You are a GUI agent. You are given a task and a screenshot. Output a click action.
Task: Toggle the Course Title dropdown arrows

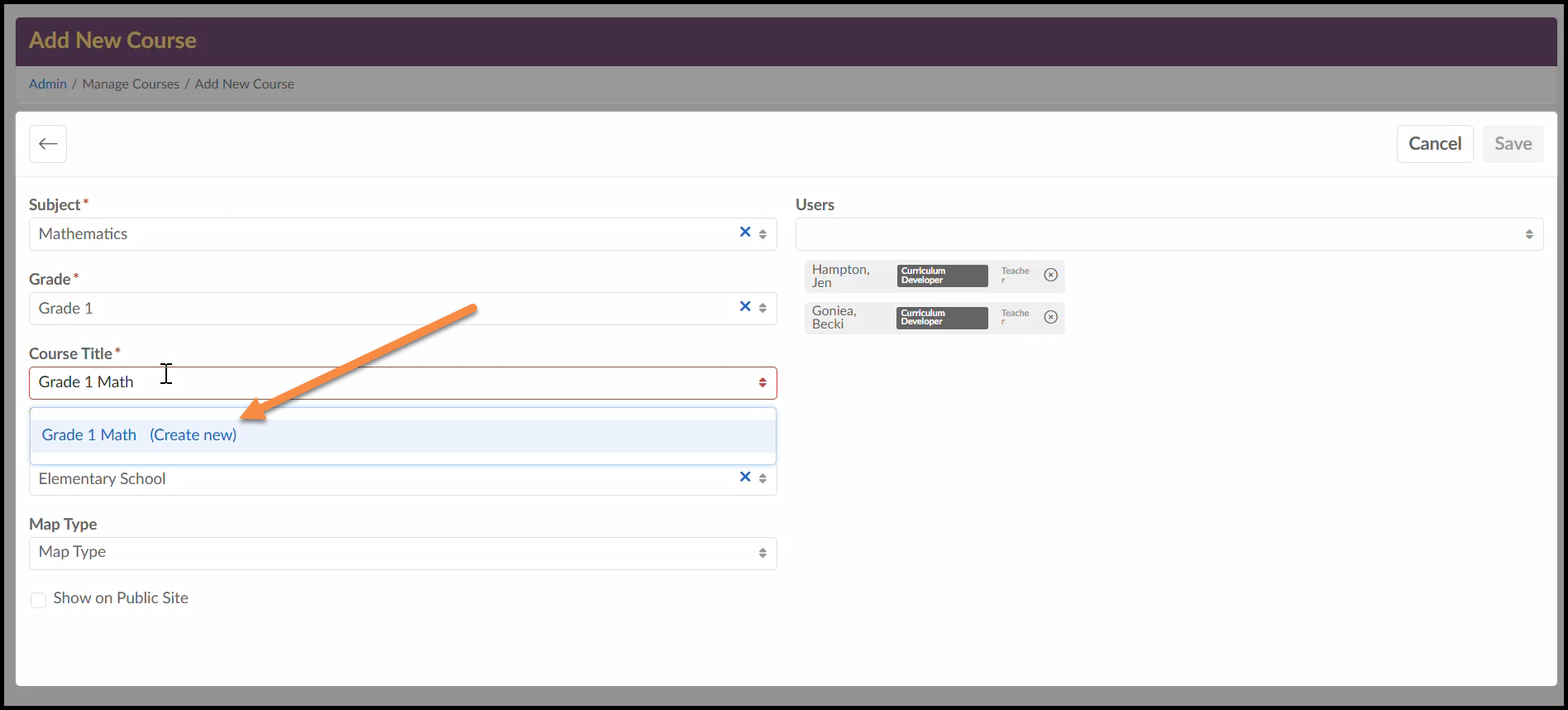point(762,383)
